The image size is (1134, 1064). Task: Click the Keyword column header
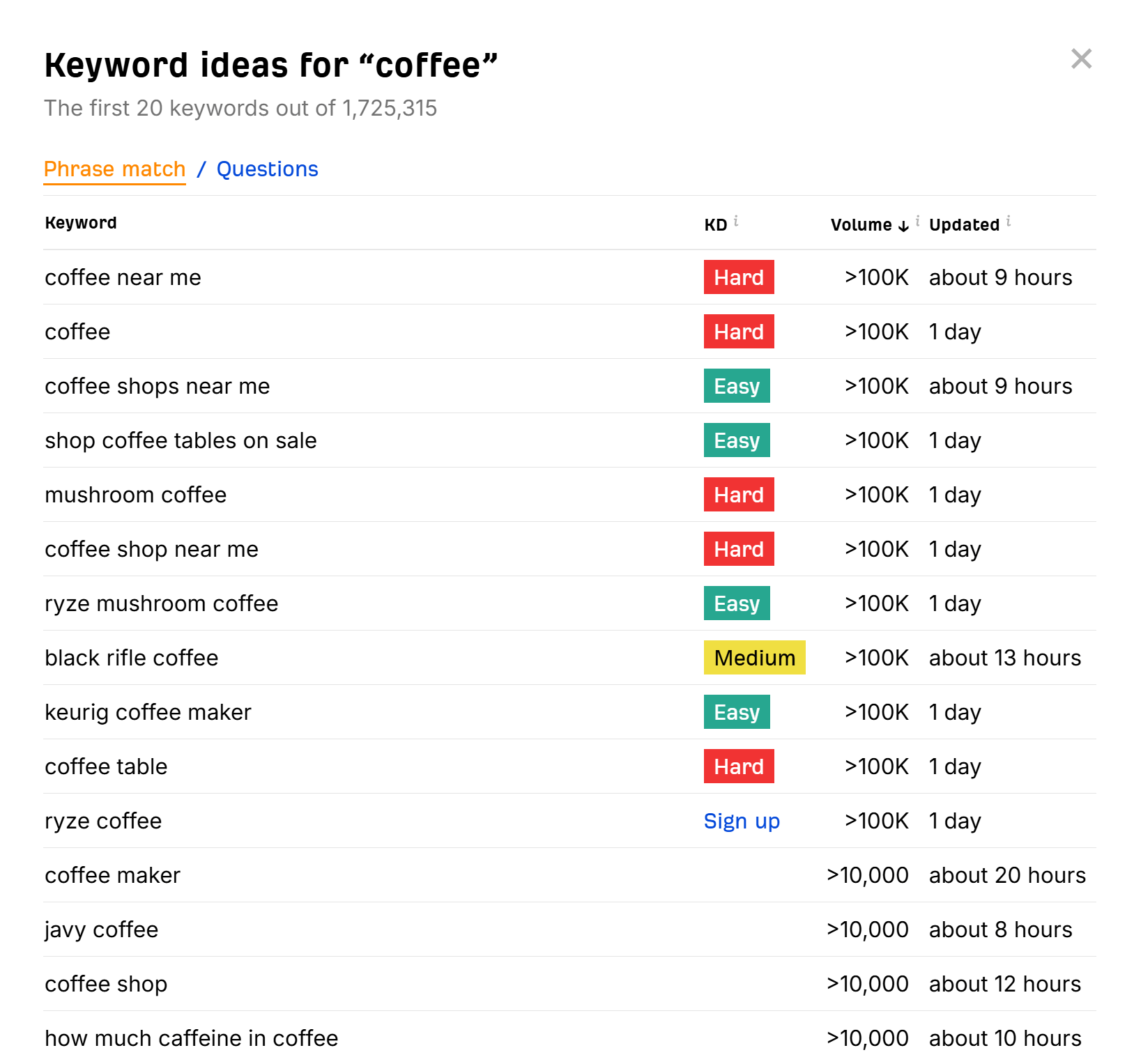coord(81,223)
